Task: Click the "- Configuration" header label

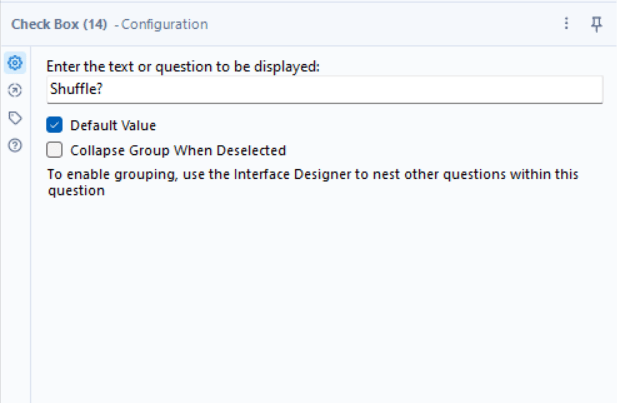Action: [x=161, y=24]
